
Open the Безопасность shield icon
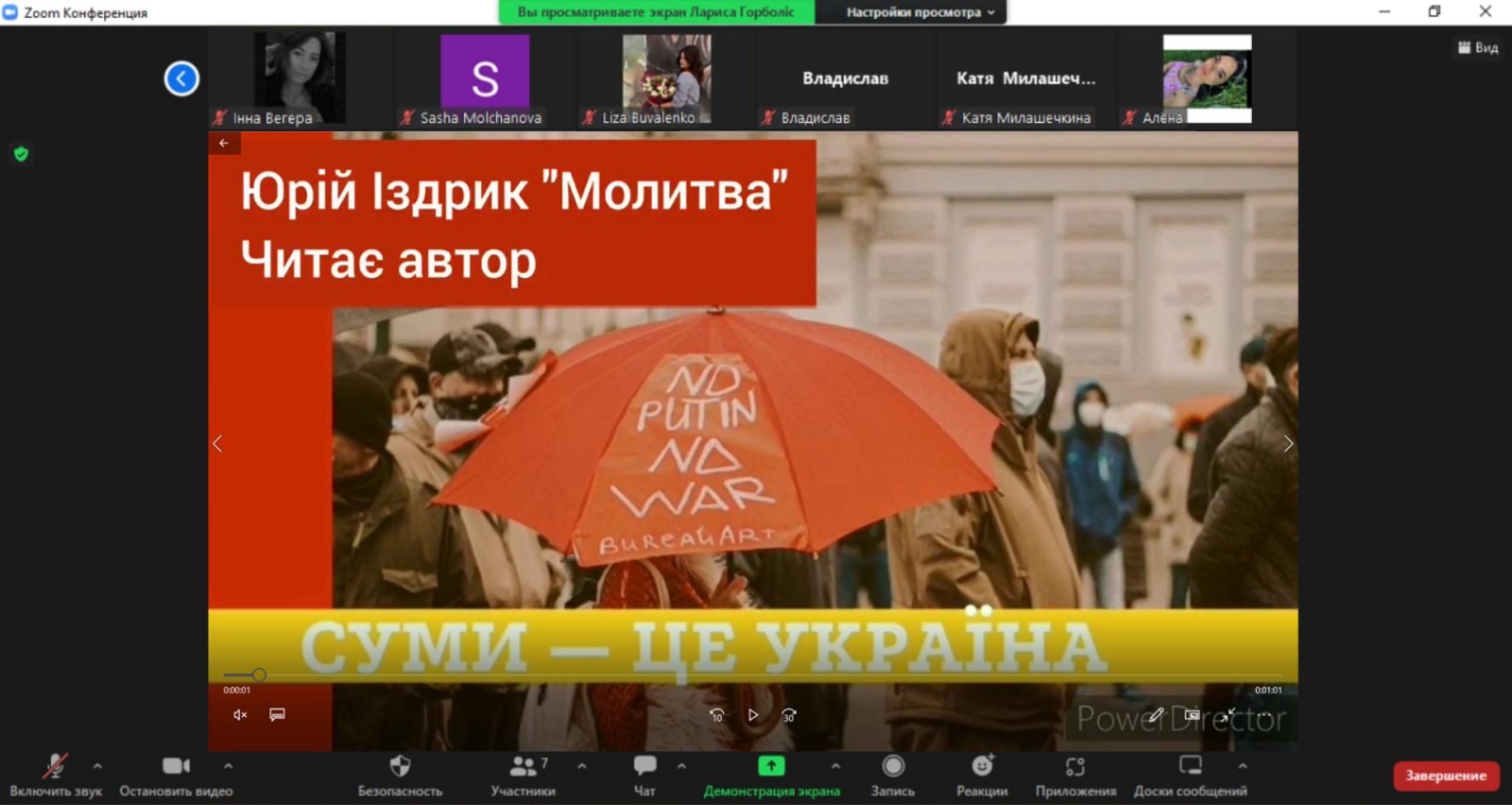tap(400, 766)
